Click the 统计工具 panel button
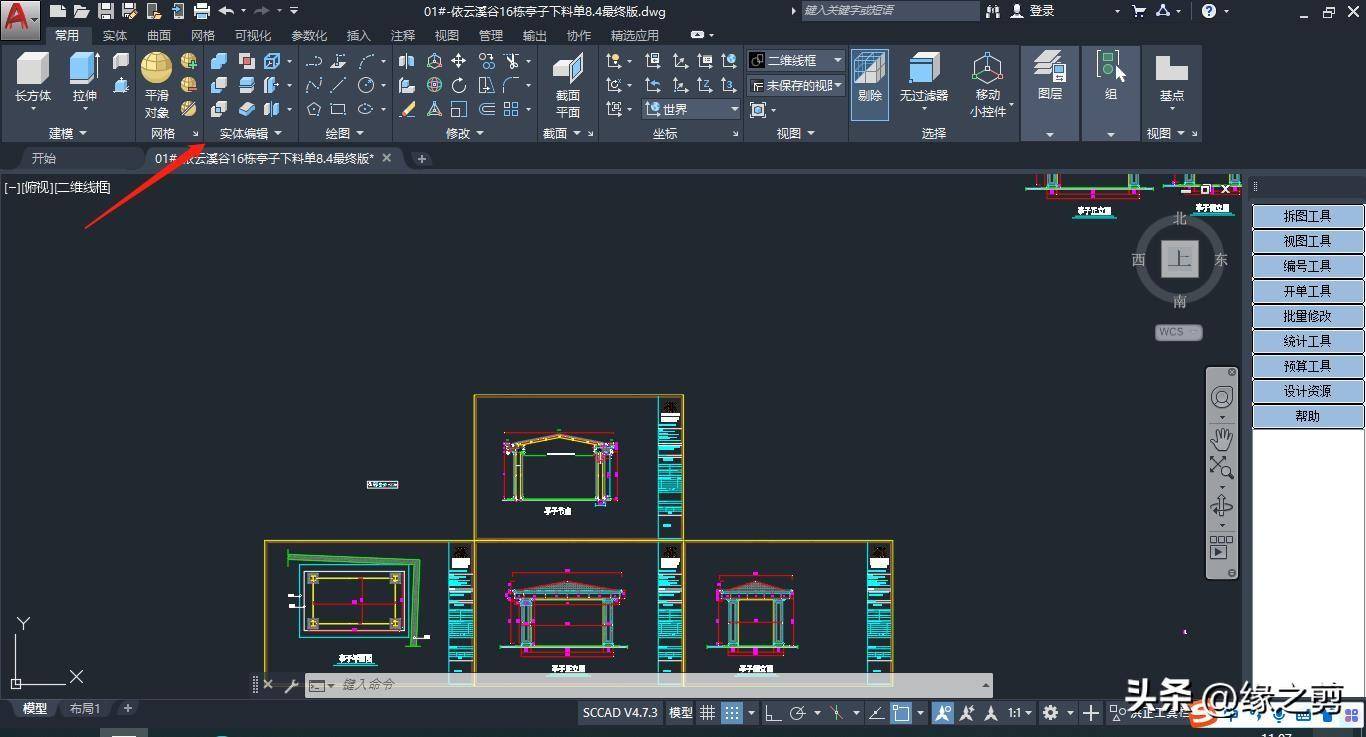Image resolution: width=1366 pixels, height=737 pixels. 1308,341
